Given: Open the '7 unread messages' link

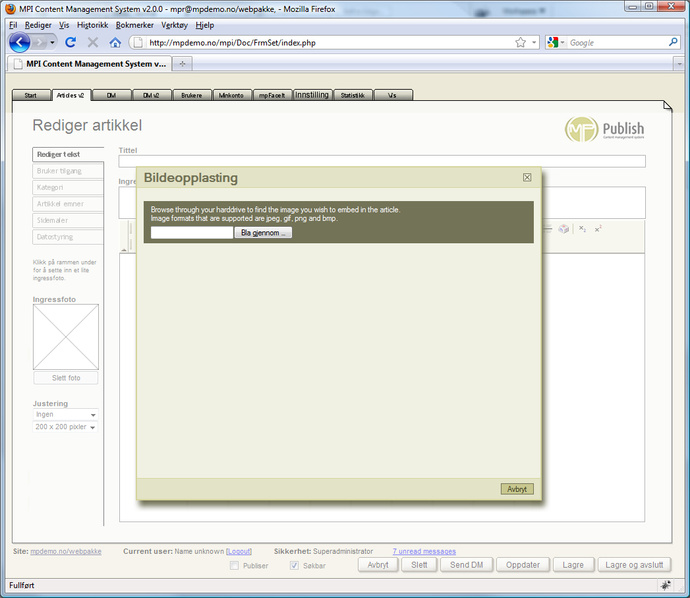Looking at the screenshot, I should coord(424,551).
